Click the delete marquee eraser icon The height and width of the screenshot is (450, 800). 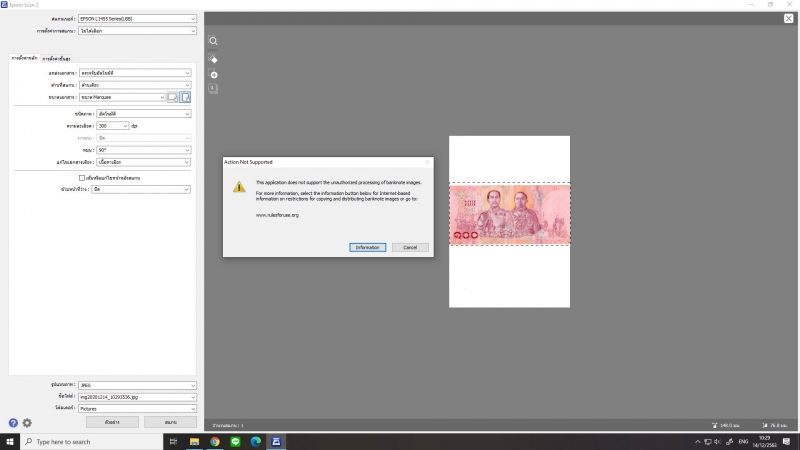click(x=213, y=58)
